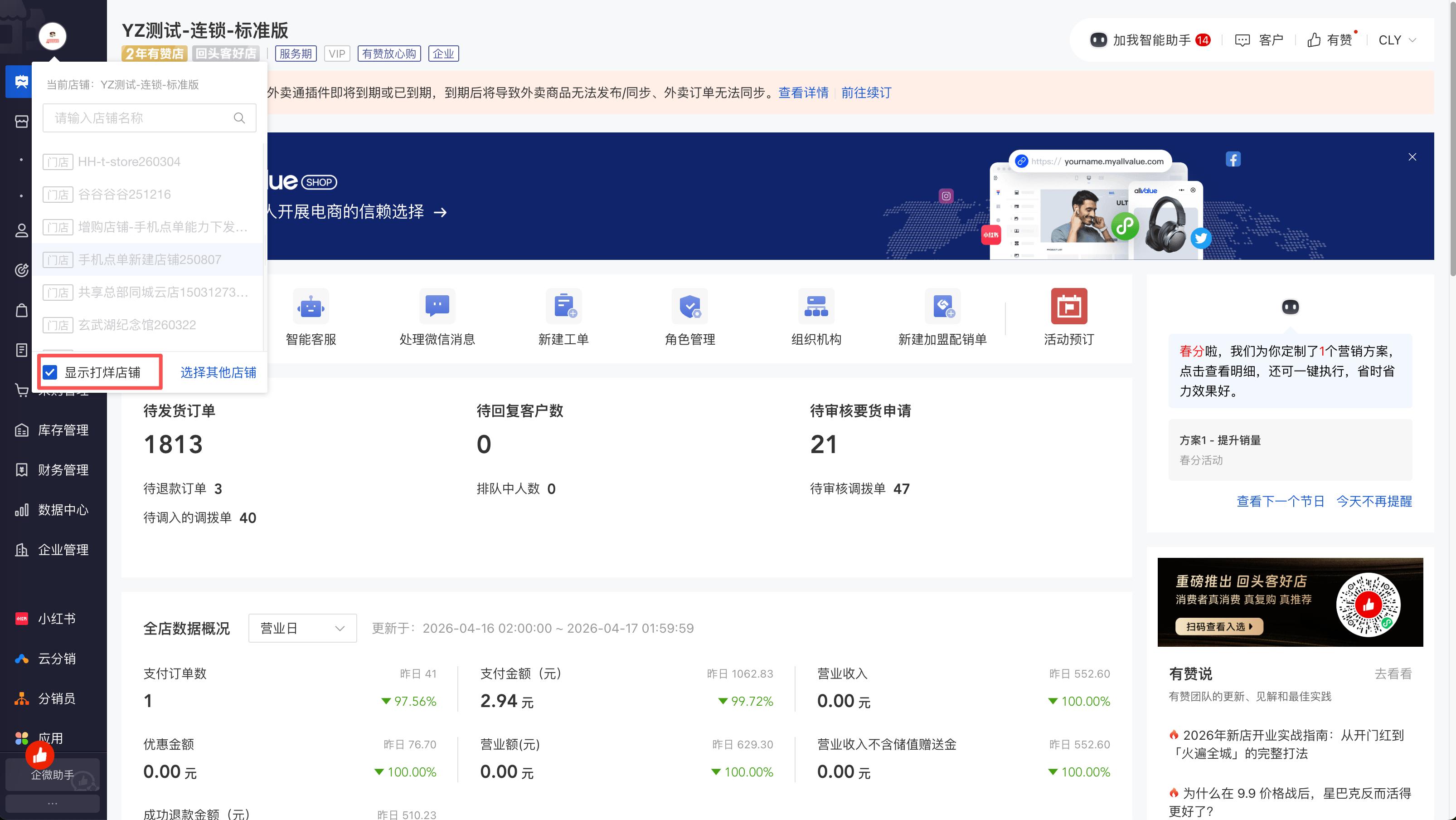Click the 有赞放心购 tag

(x=389, y=54)
